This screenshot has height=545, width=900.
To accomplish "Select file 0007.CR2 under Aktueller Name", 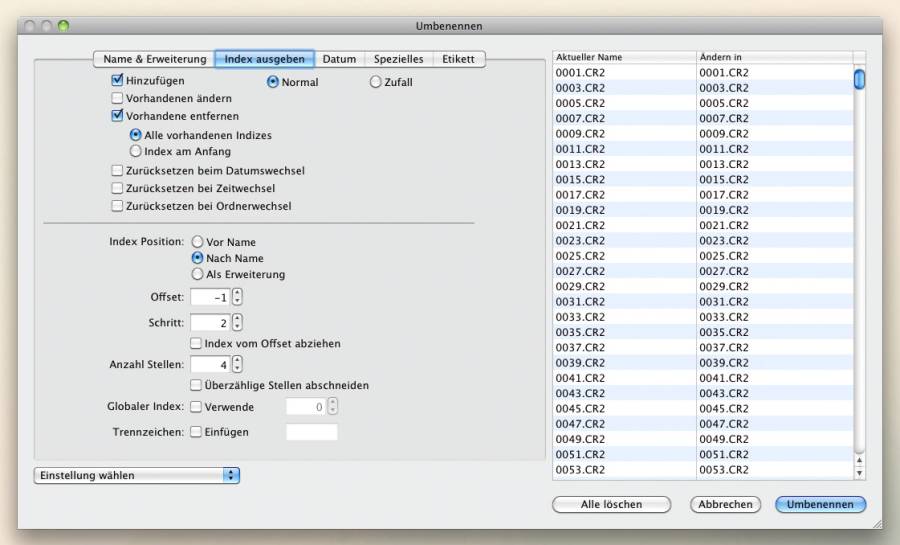I will point(580,118).
